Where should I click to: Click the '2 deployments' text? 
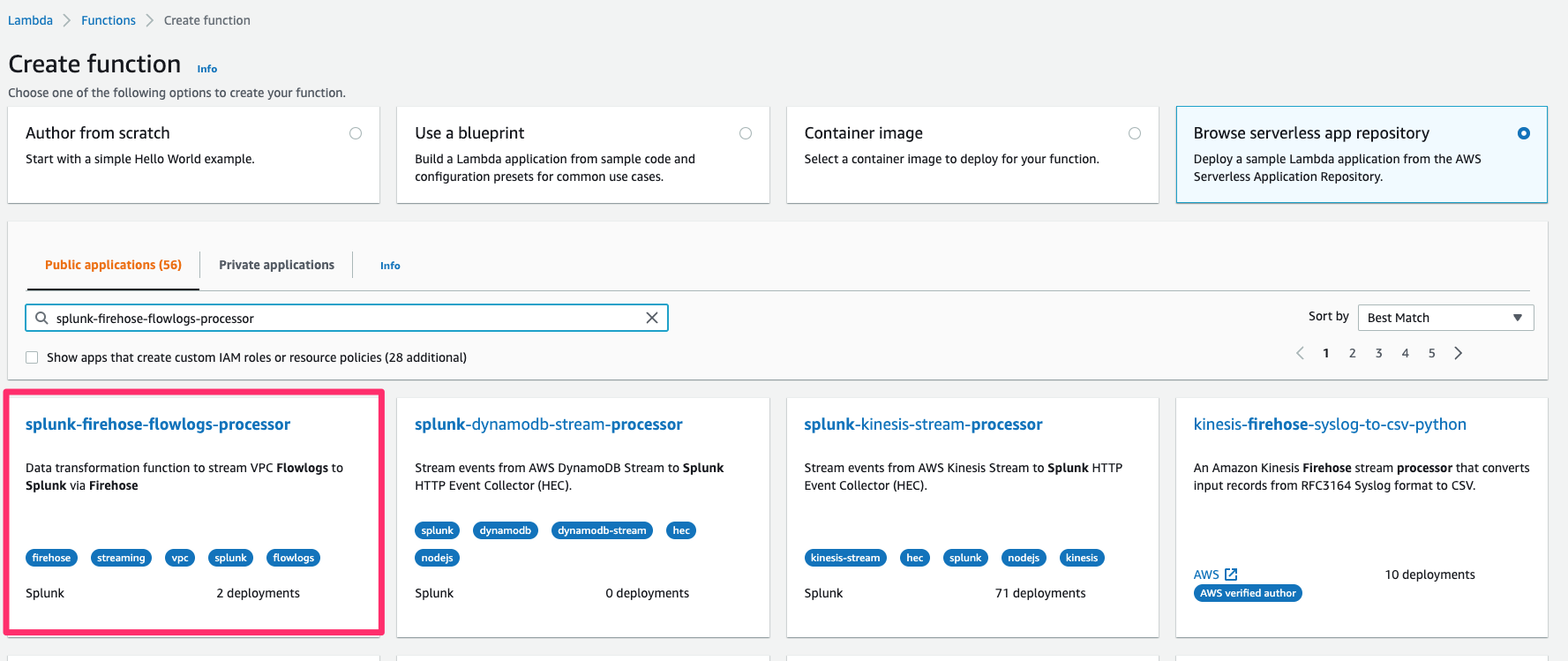[258, 593]
